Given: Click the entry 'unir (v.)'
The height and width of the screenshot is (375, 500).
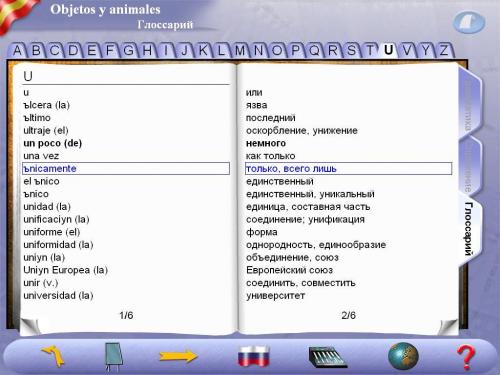Looking at the screenshot, I should tap(41, 283).
